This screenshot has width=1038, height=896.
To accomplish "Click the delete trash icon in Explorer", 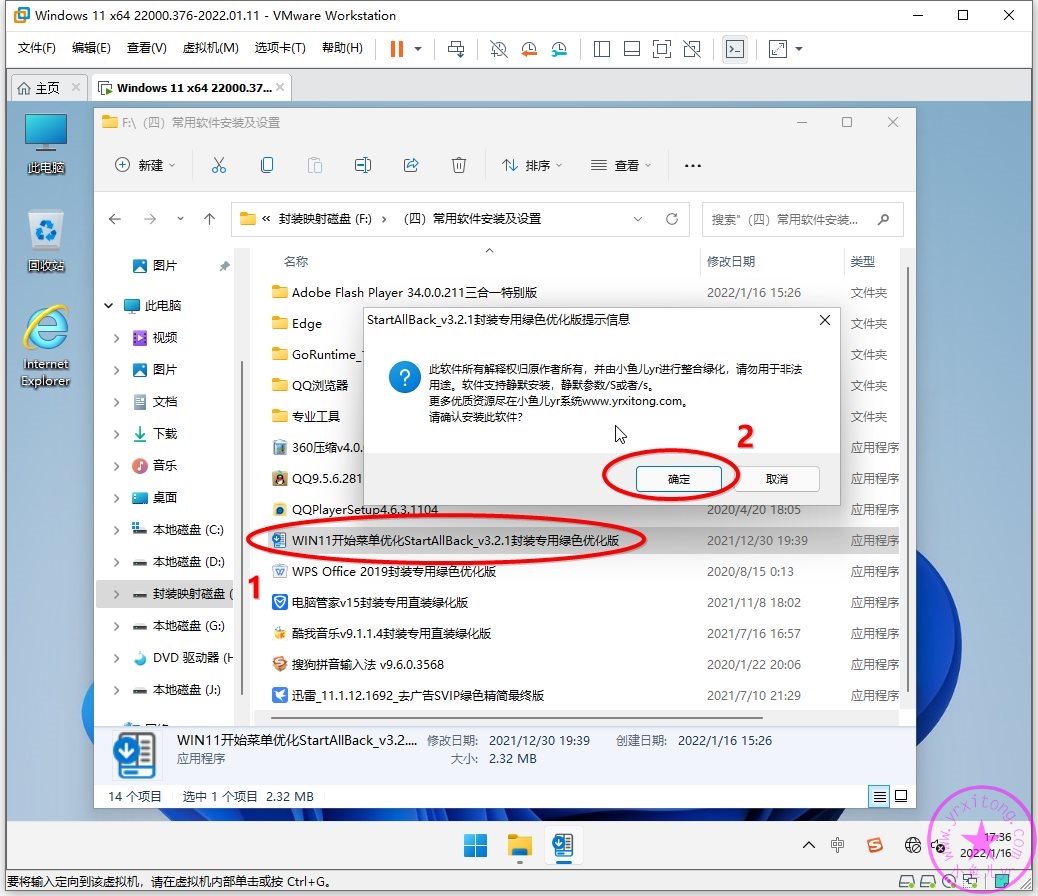I will (459, 165).
